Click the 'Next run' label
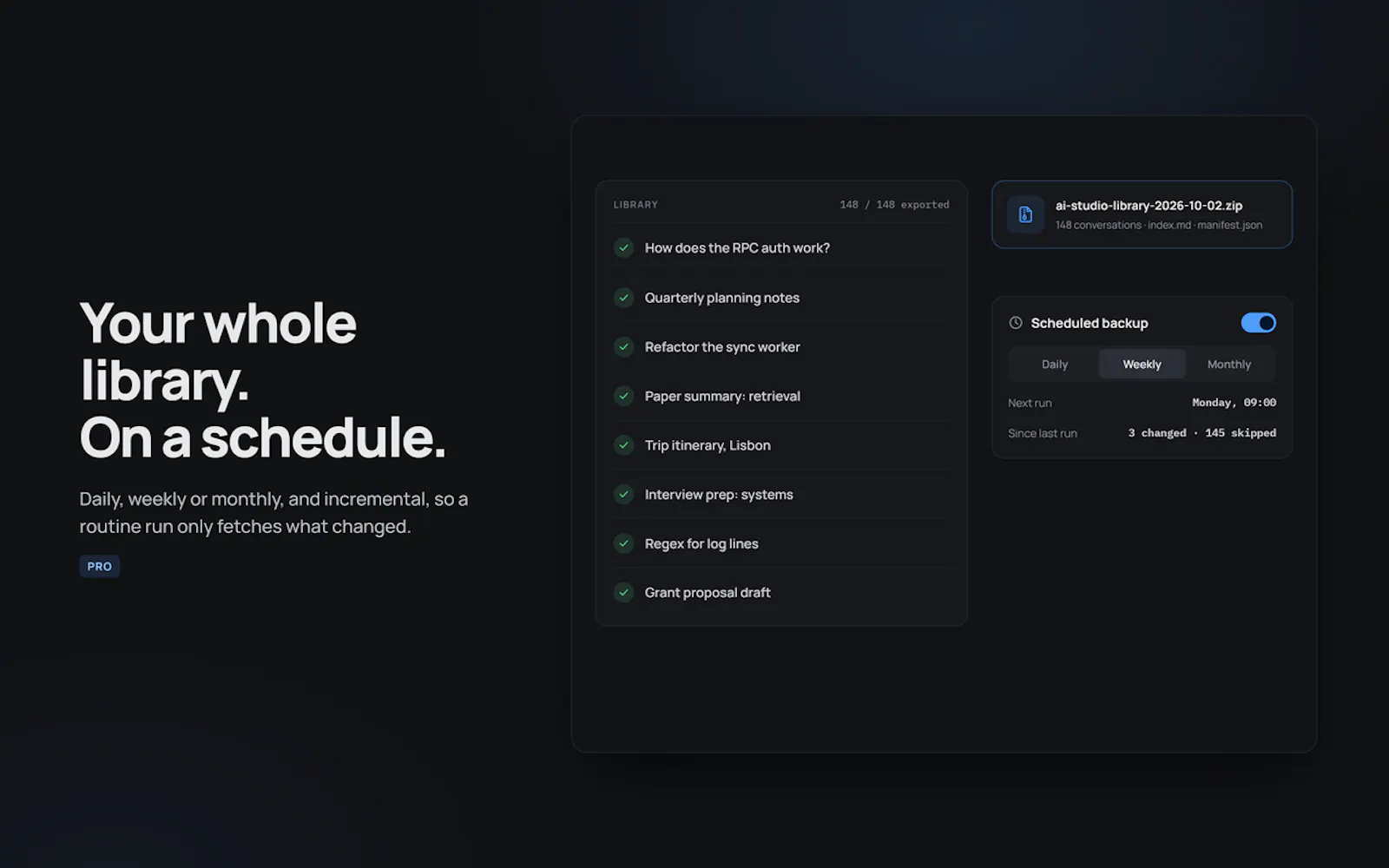The image size is (1389, 868). [1030, 403]
